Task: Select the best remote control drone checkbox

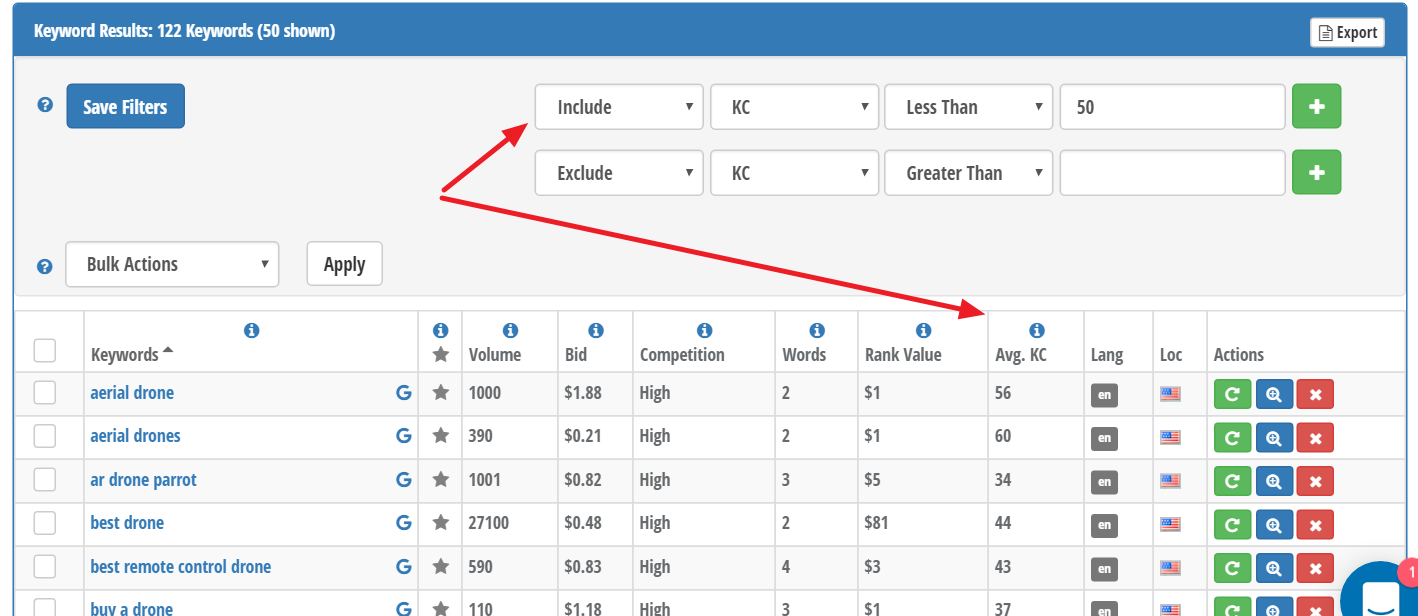Action: 45,567
